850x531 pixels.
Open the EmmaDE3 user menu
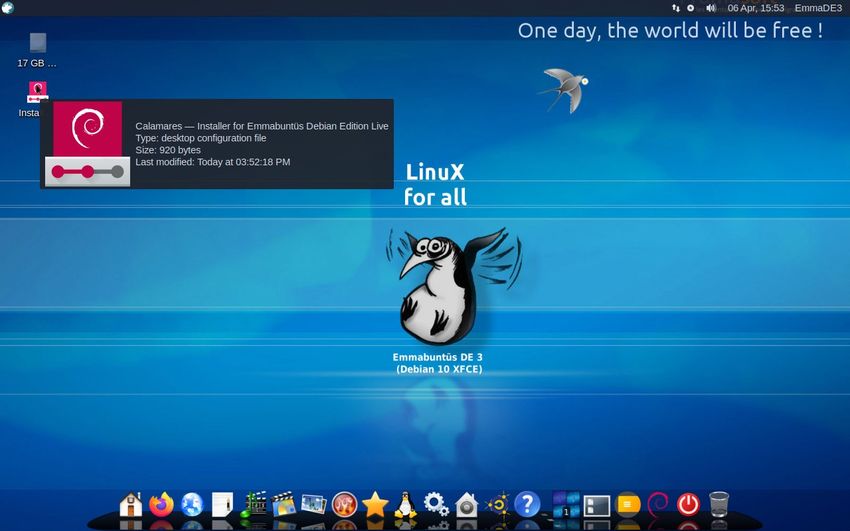tap(818, 8)
